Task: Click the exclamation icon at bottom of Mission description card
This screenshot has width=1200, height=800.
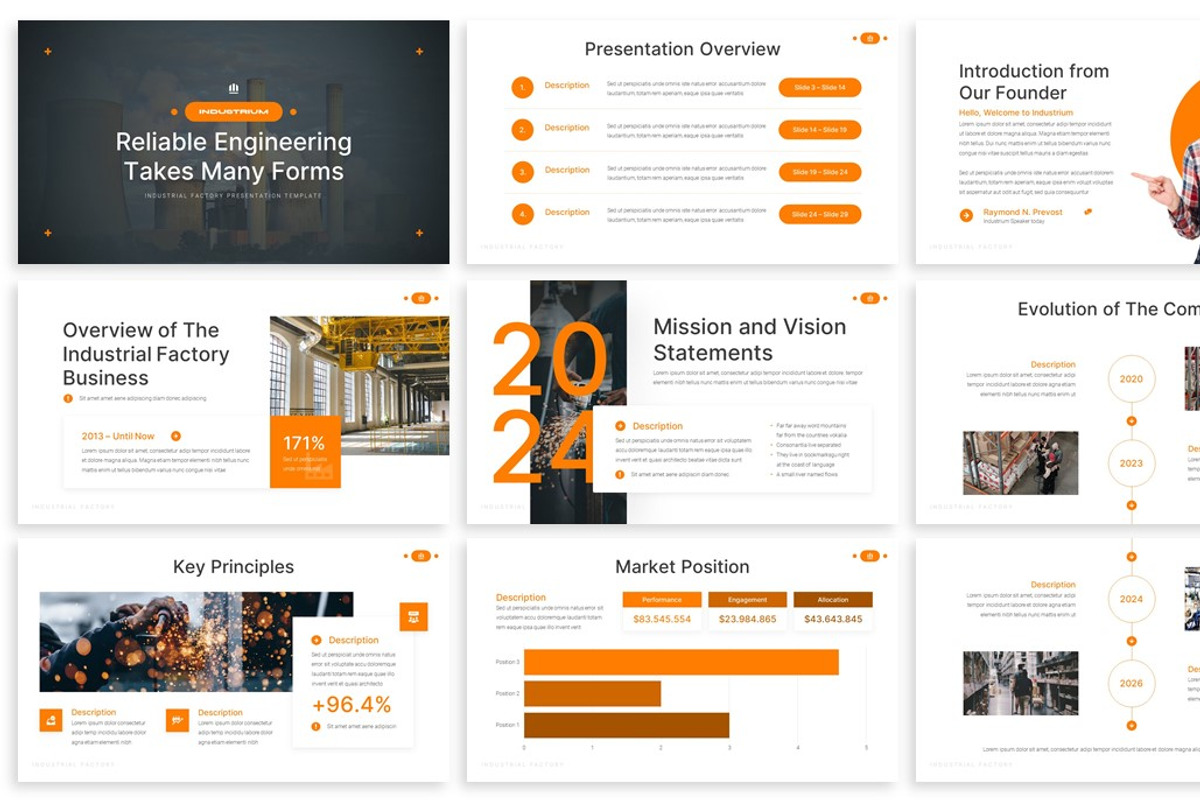Action: pyautogui.click(x=619, y=474)
